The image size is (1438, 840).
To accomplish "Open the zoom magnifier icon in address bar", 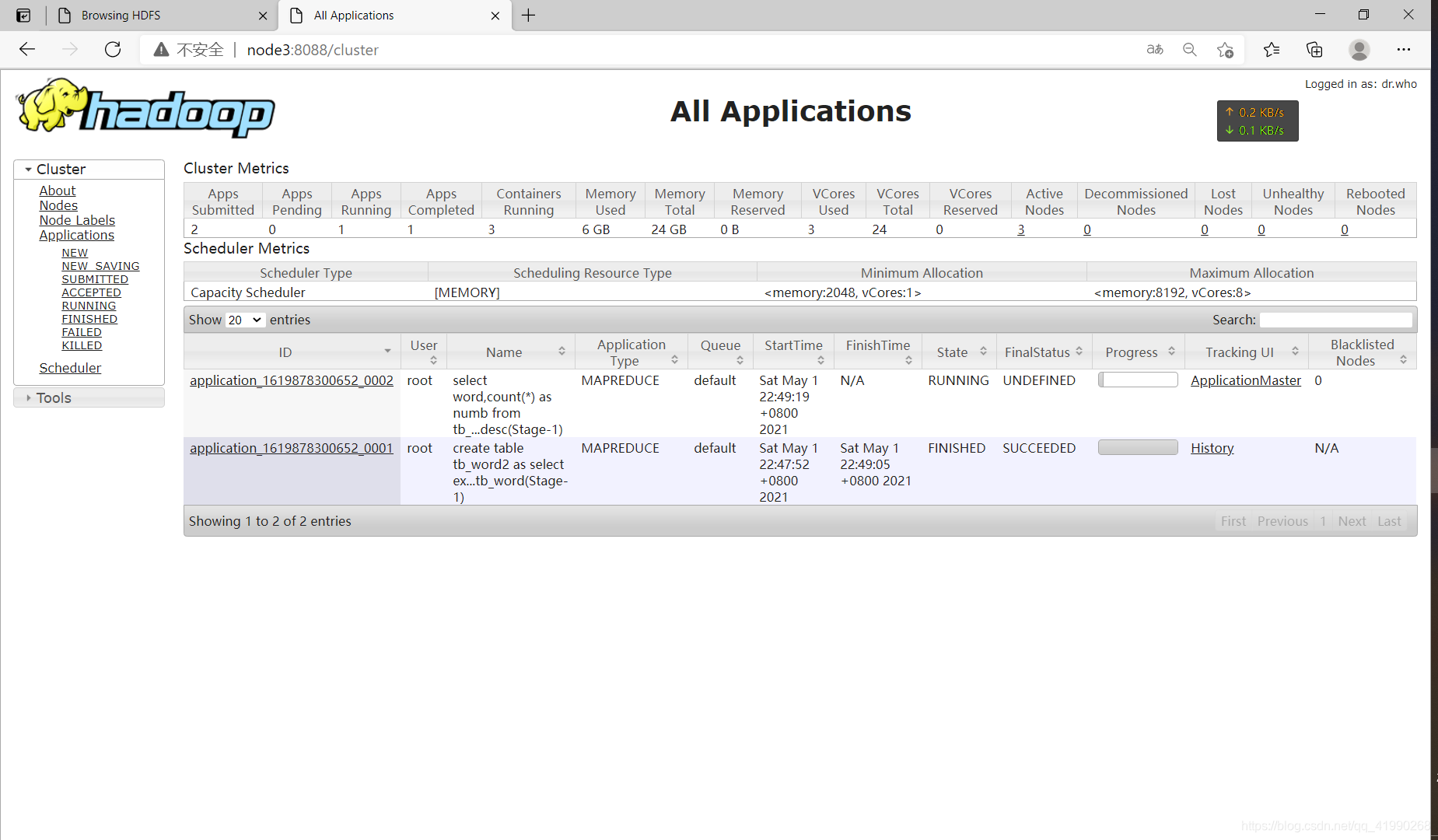I will coord(1189,50).
